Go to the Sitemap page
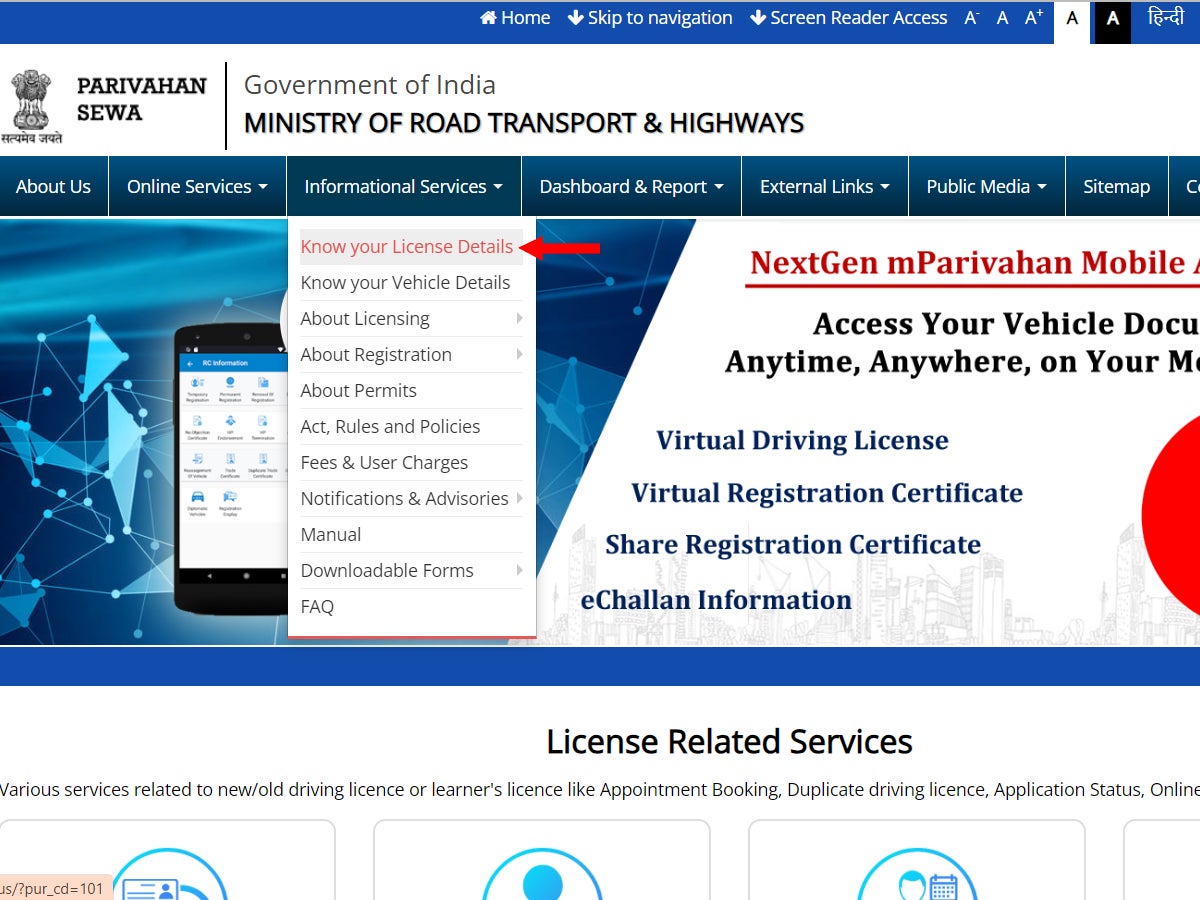The height and width of the screenshot is (900, 1200). pos(1116,187)
